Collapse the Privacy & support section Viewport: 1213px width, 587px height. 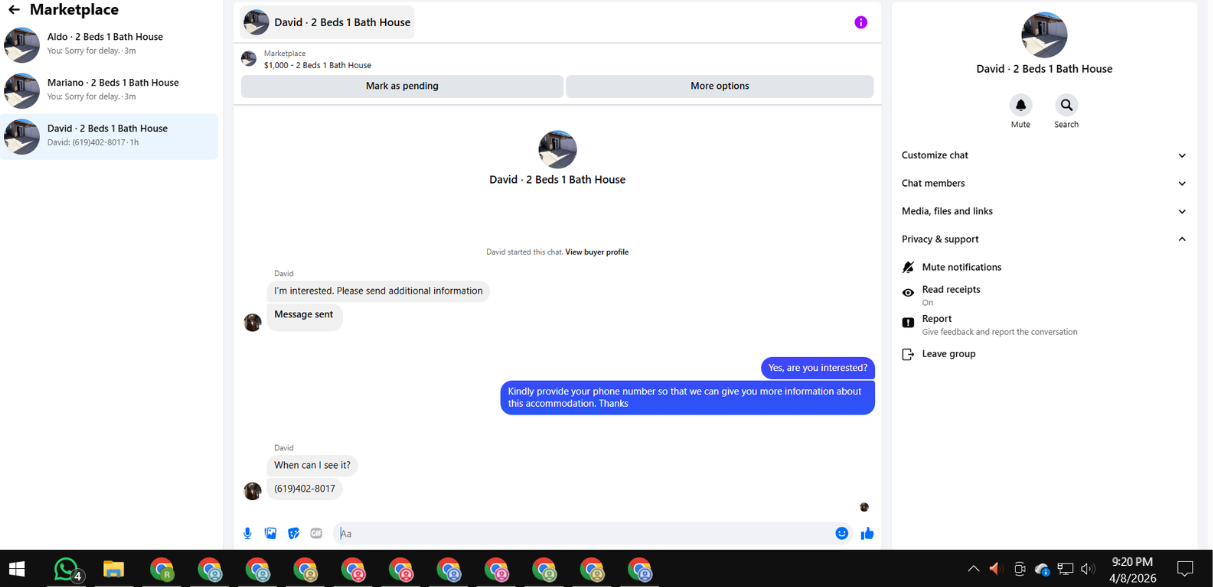point(1044,239)
